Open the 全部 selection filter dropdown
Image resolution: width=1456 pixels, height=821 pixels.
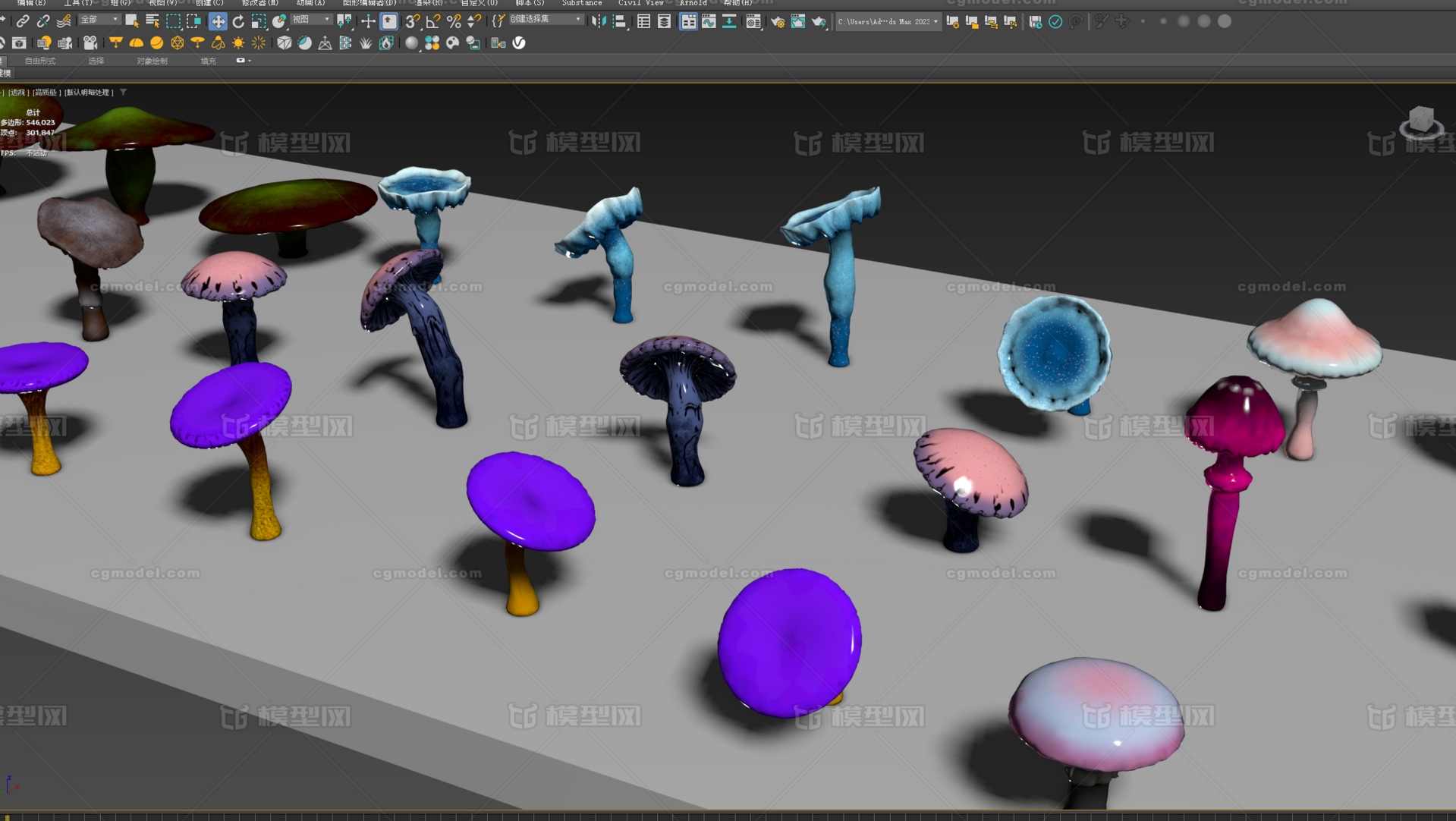pyautogui.click(x=99, y=20)
